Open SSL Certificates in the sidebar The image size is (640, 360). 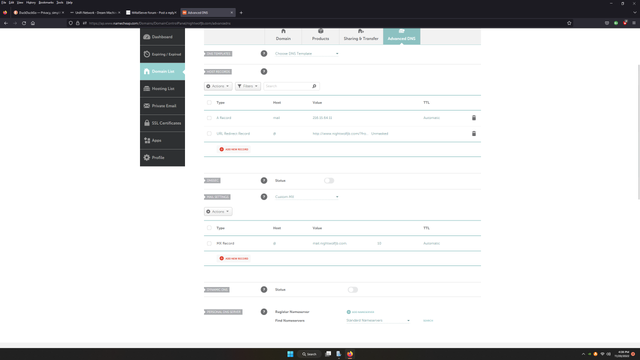coord(162,123)
